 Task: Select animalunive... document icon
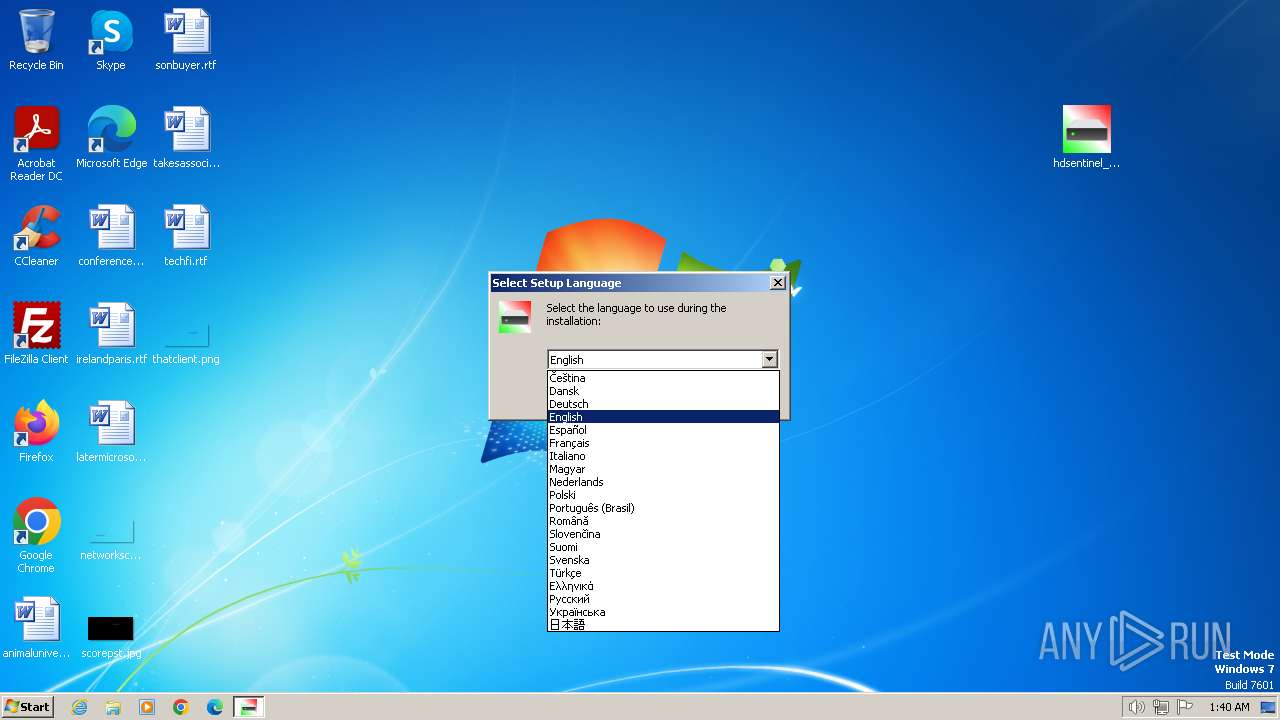click(x=36, y=628)
